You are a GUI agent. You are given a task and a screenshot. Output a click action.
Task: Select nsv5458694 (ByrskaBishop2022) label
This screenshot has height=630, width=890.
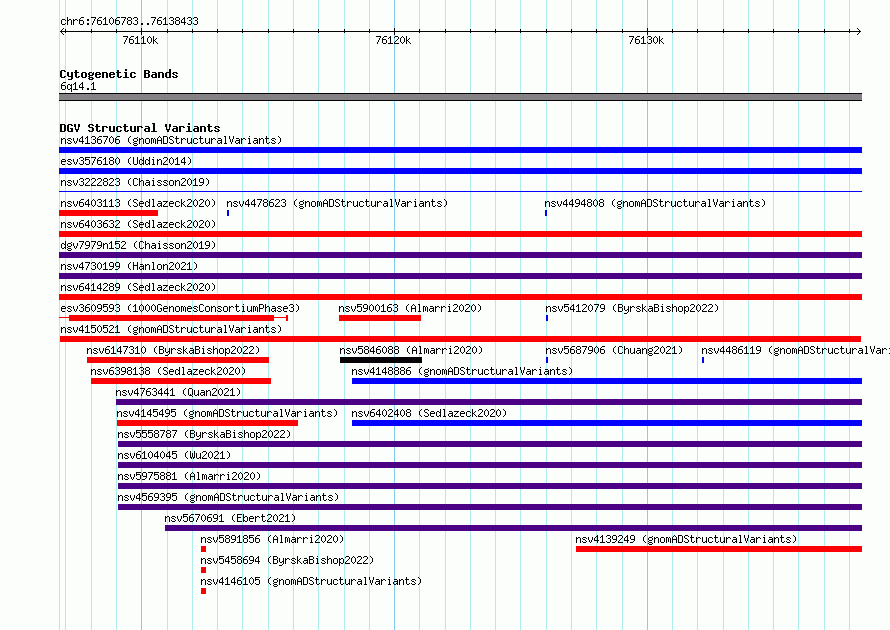287,560
